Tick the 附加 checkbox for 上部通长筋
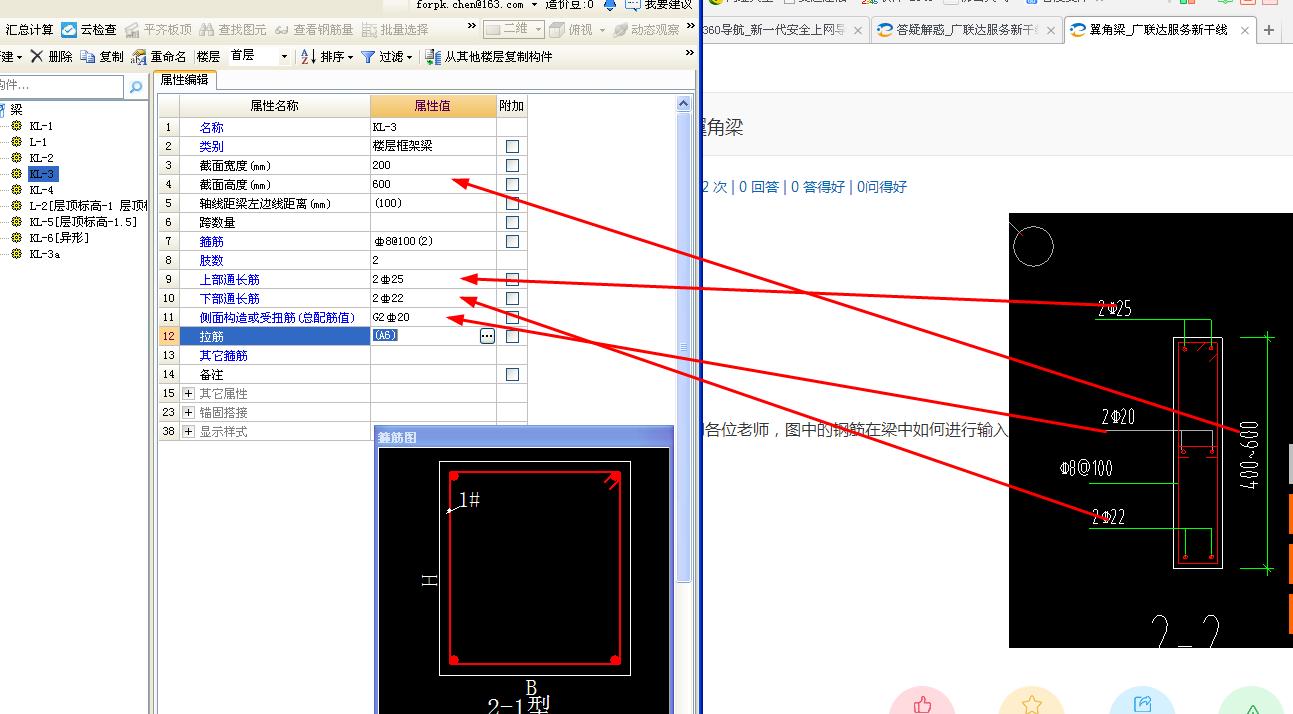 512,279
